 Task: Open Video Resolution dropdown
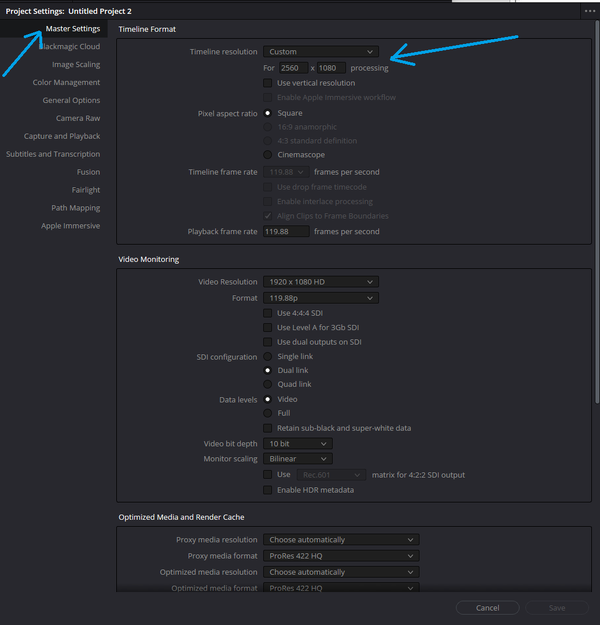click(x=320, y=282)
